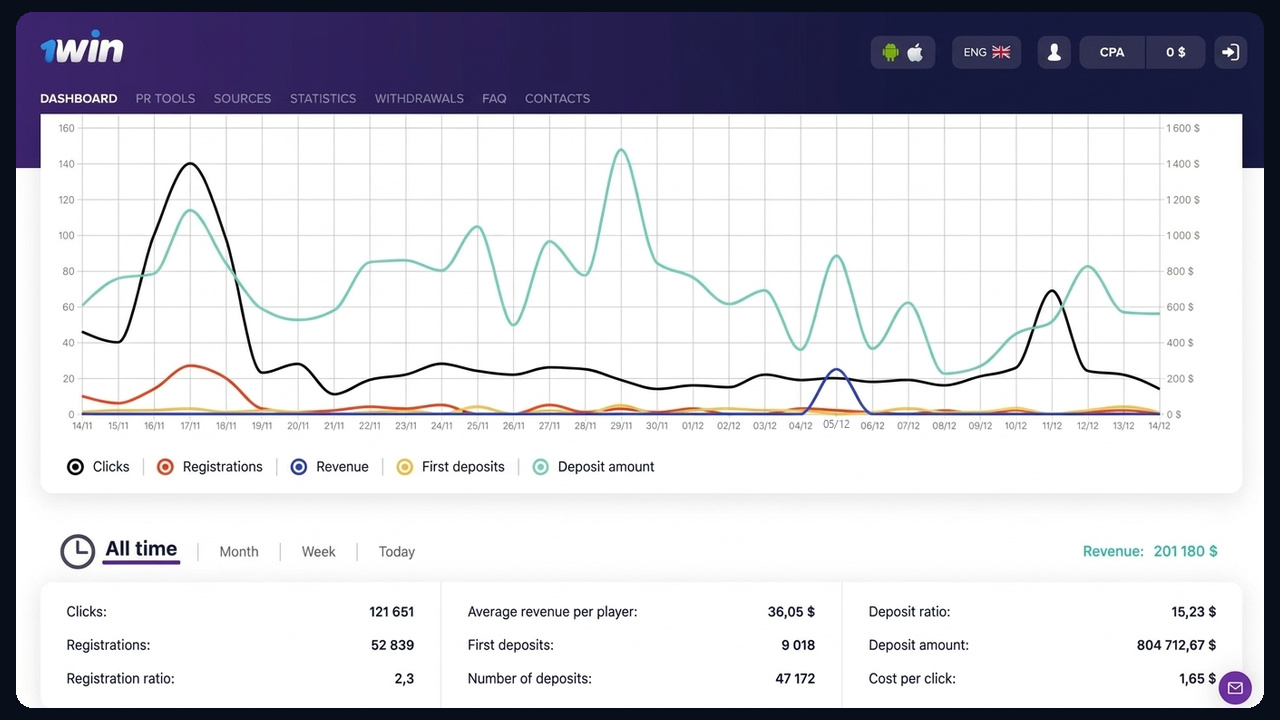Screen dimensions: 1280x720
Task: Toggle the Clicks series in legend
Action: pyautogui.click(x=98, y=467)
